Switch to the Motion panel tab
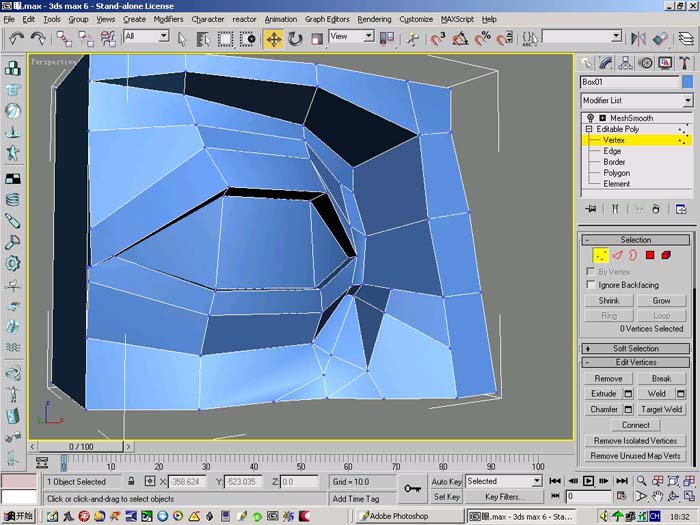This screenshot has height=525, width=700. point(645,63)
